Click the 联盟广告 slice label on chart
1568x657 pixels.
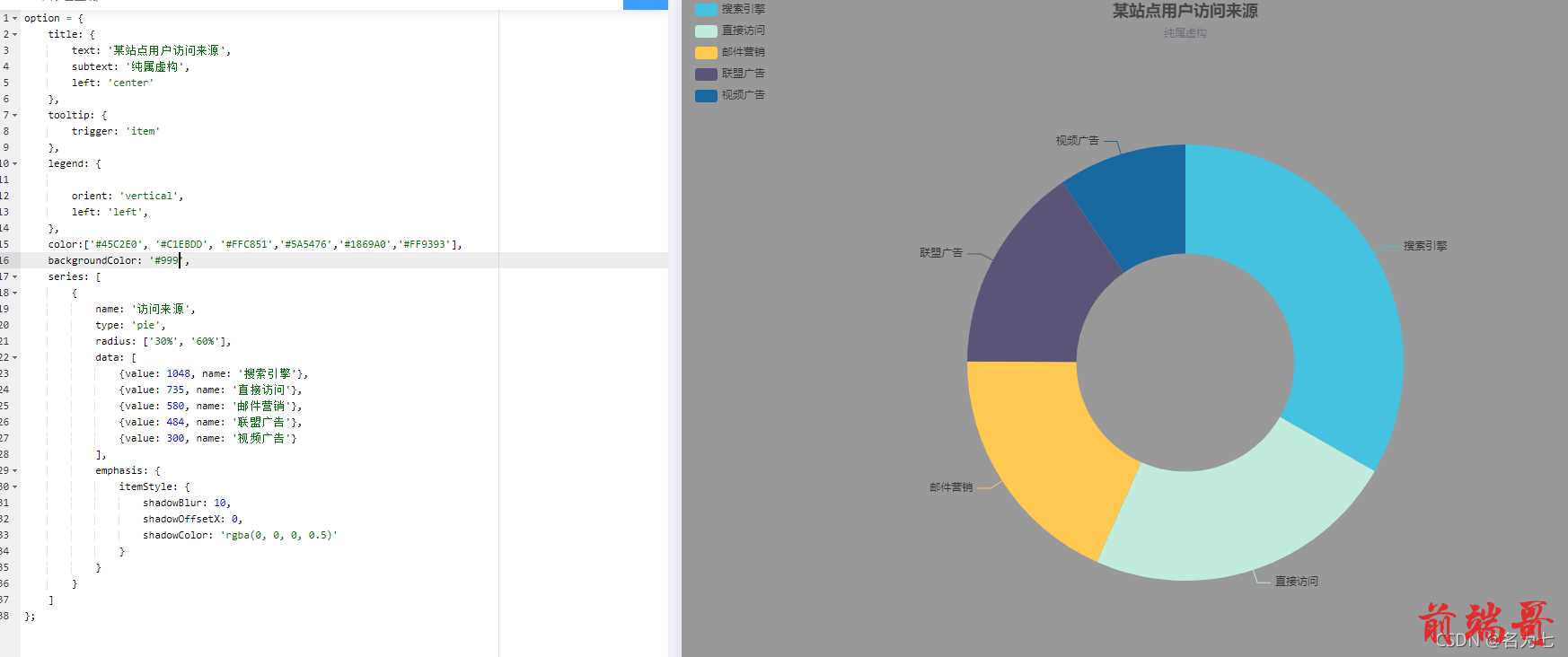pyautogui.click(x=941, y=253)
